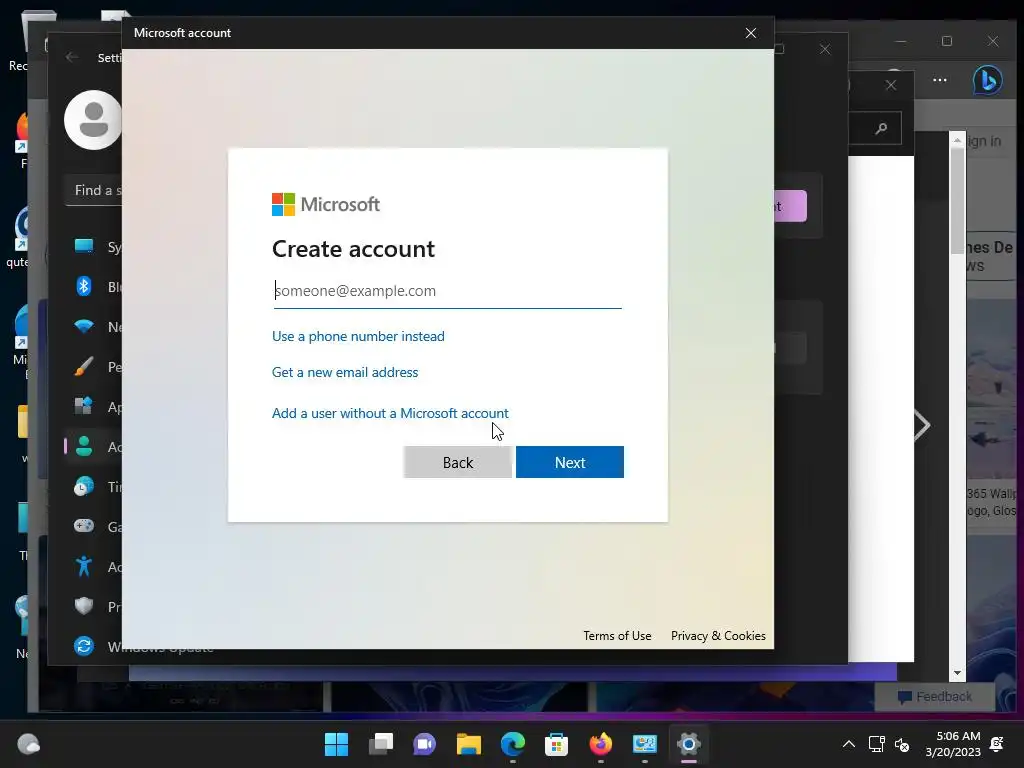This screenshot has height=768, width=1024.
Task: Open File Explorer from the taskbar
Action: tap(468, 744)
